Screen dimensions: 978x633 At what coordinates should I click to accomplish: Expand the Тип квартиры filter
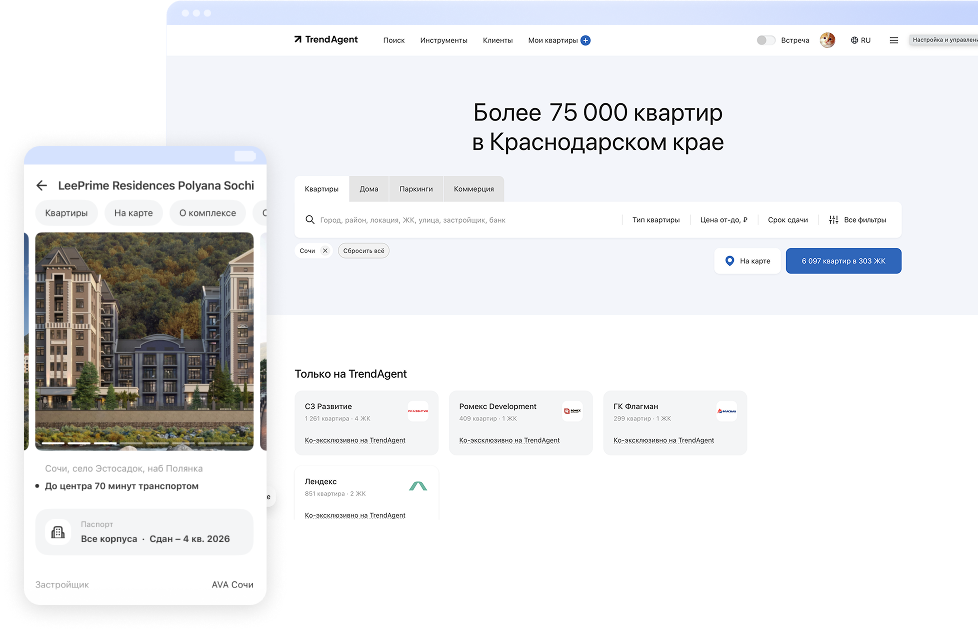tap(656, 220)
